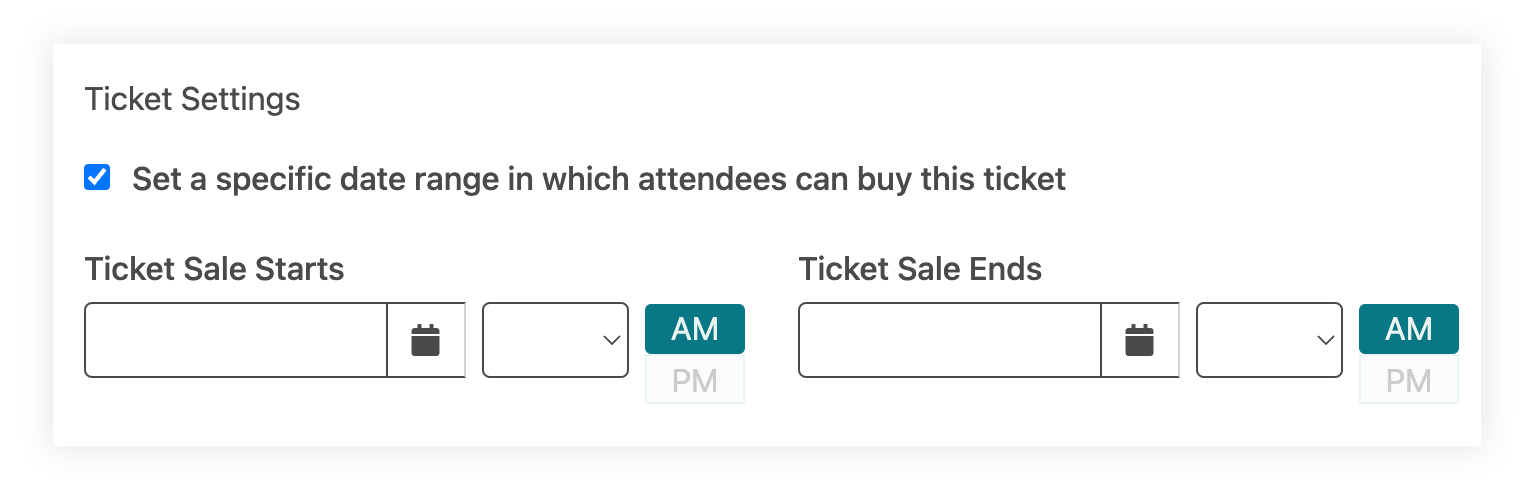Select AM for Ticket Sale Ends
1534x490 pixels.
(1409, 329)
